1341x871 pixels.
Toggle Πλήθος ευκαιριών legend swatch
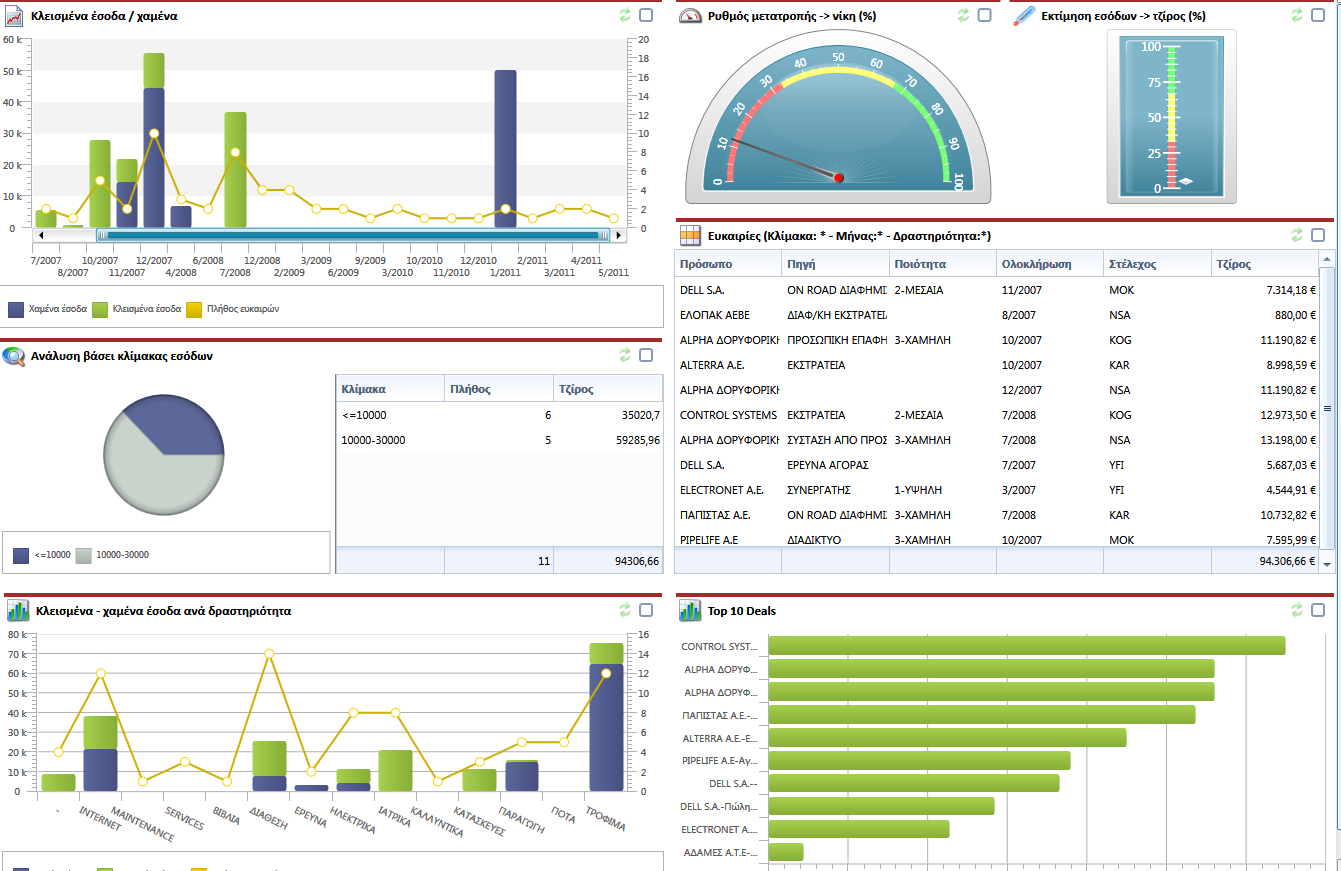[x=194, y=310]
